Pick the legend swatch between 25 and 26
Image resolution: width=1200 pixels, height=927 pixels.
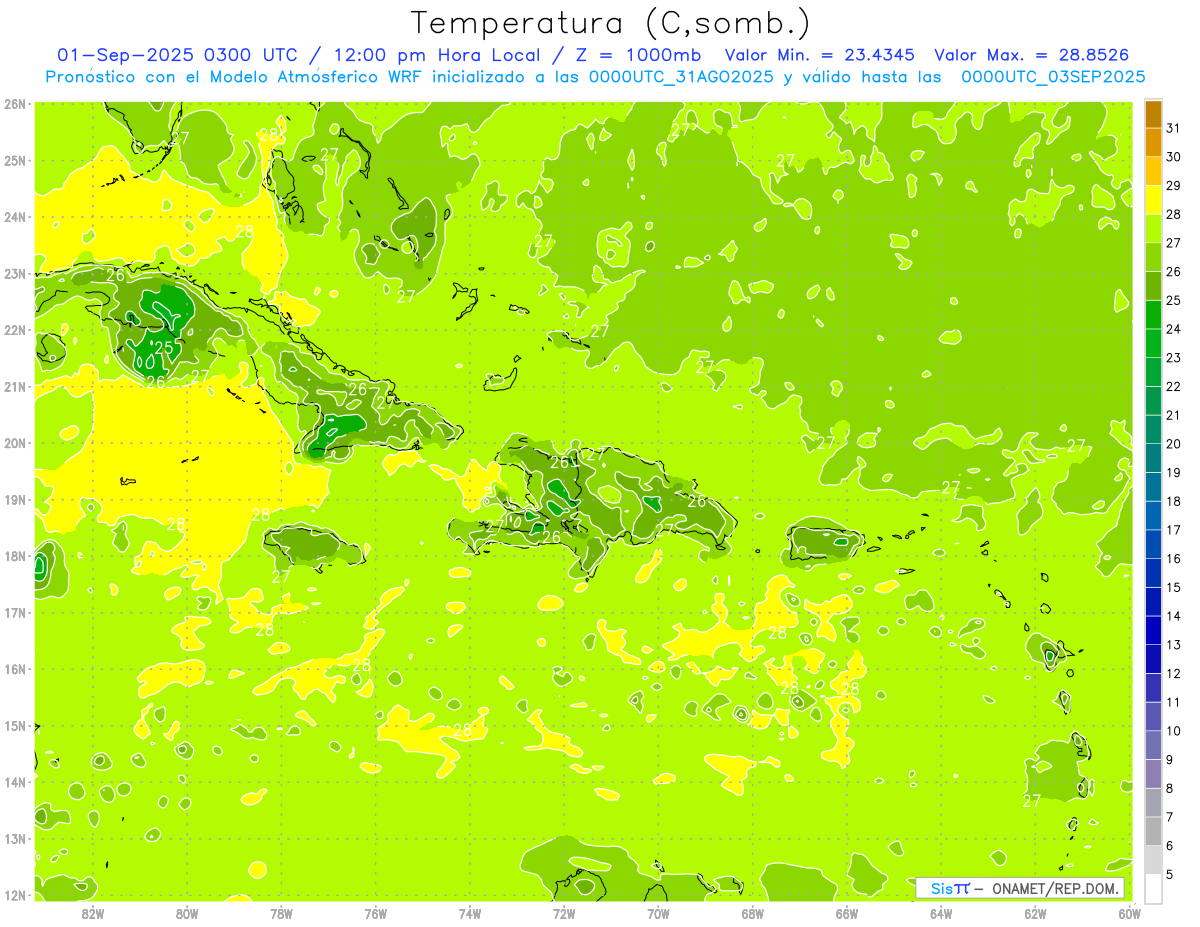point(1153,285)
